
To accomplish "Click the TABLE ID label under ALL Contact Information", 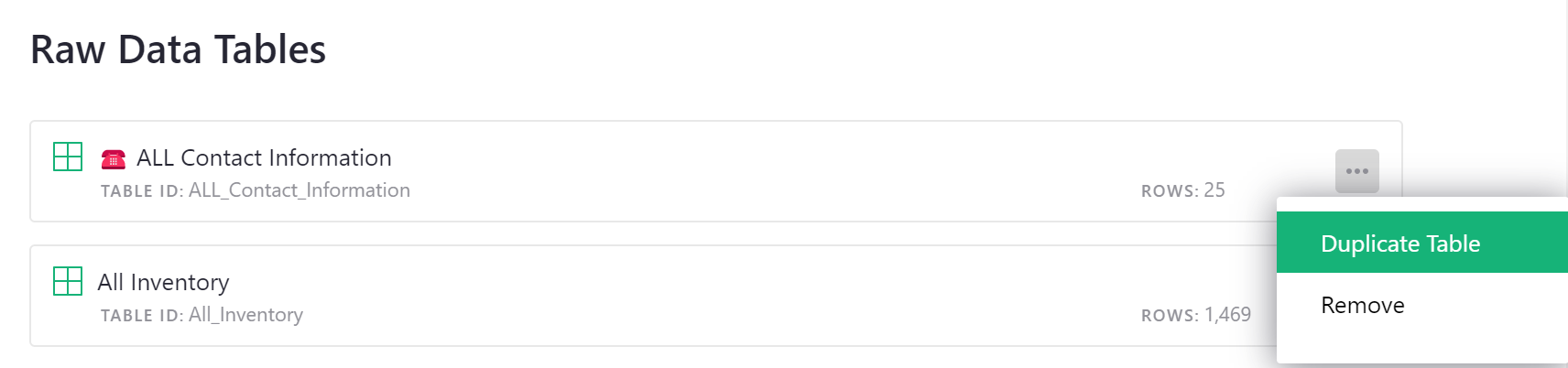I will (142, 191).
